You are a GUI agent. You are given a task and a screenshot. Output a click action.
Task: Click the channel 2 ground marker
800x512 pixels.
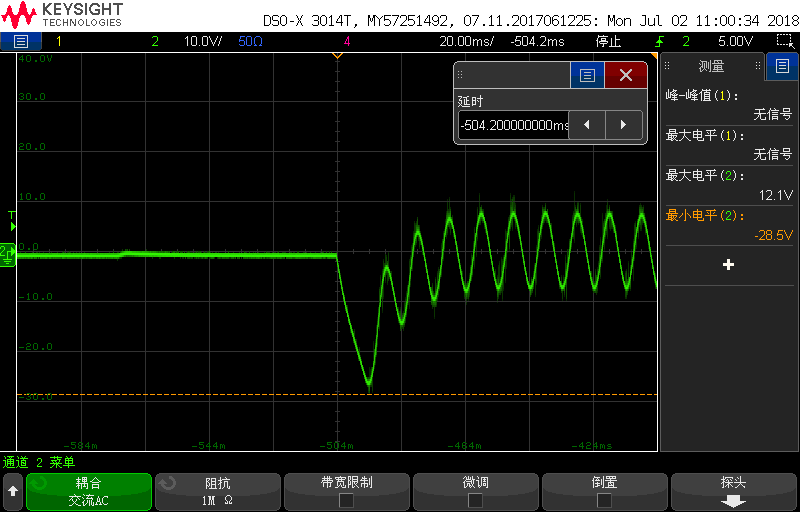[x=8, y=254]
